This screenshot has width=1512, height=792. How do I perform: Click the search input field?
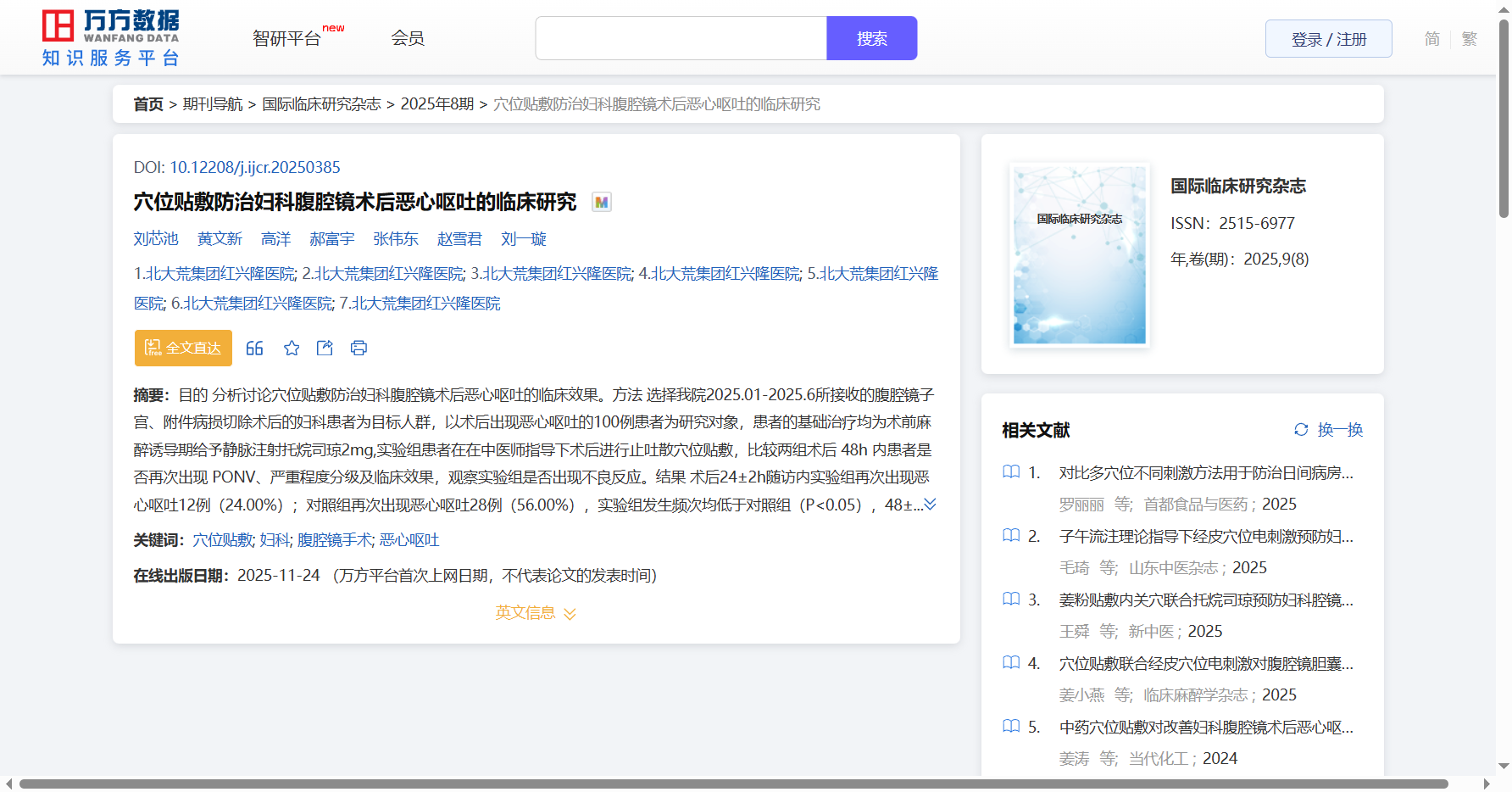click(681, 38)
